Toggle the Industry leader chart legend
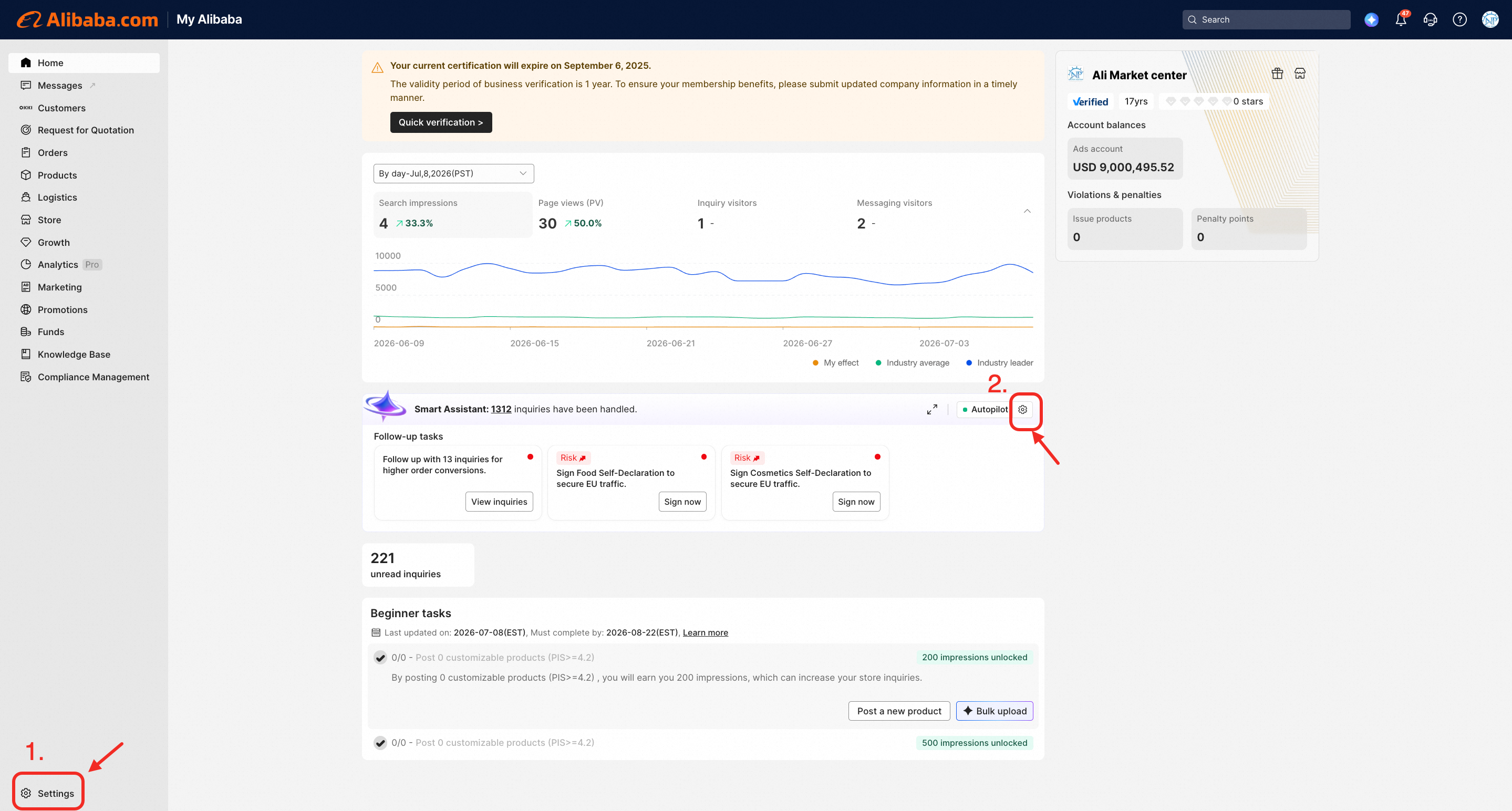Image resolution: width=1512 pixels, height=811 pixels. click(1000, 363)
